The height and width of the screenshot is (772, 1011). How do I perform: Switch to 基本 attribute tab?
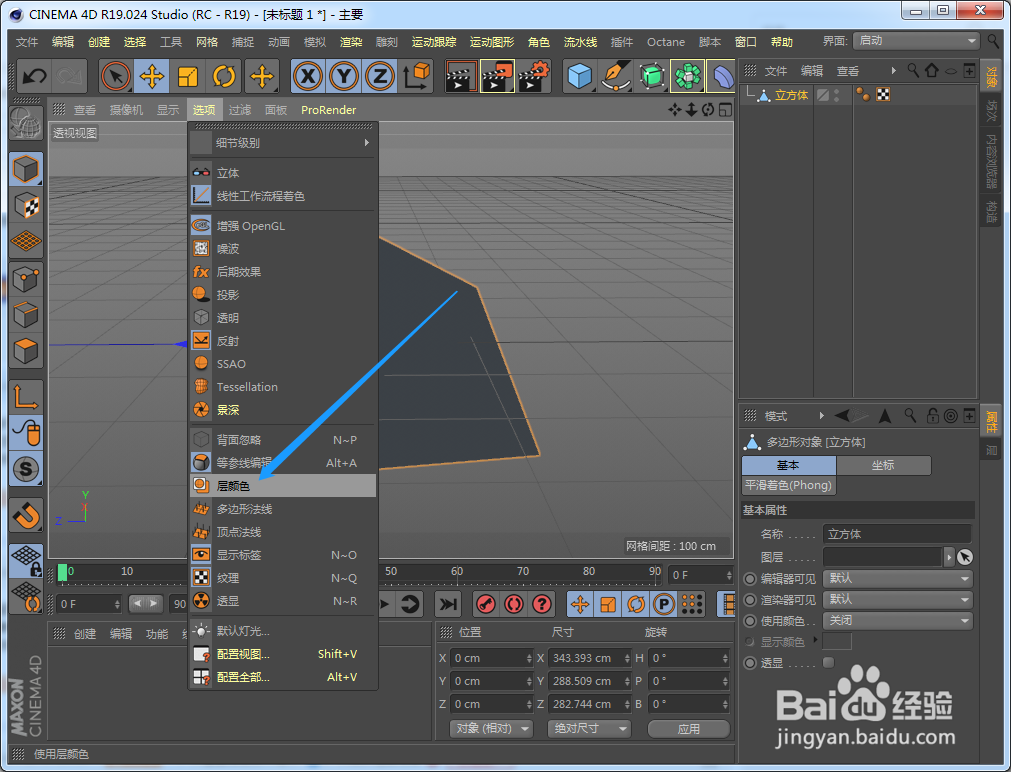point(789,465)
